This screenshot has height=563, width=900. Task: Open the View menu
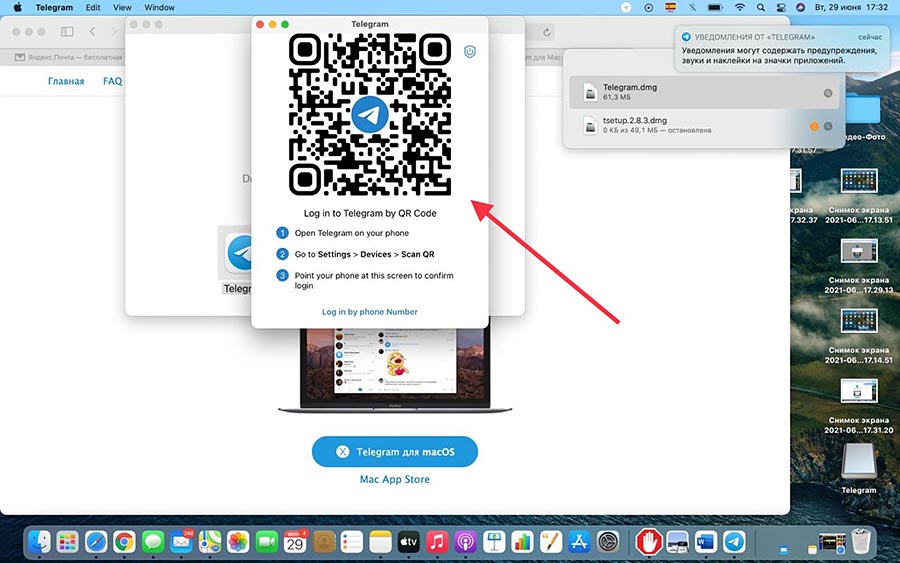[122, 7]
